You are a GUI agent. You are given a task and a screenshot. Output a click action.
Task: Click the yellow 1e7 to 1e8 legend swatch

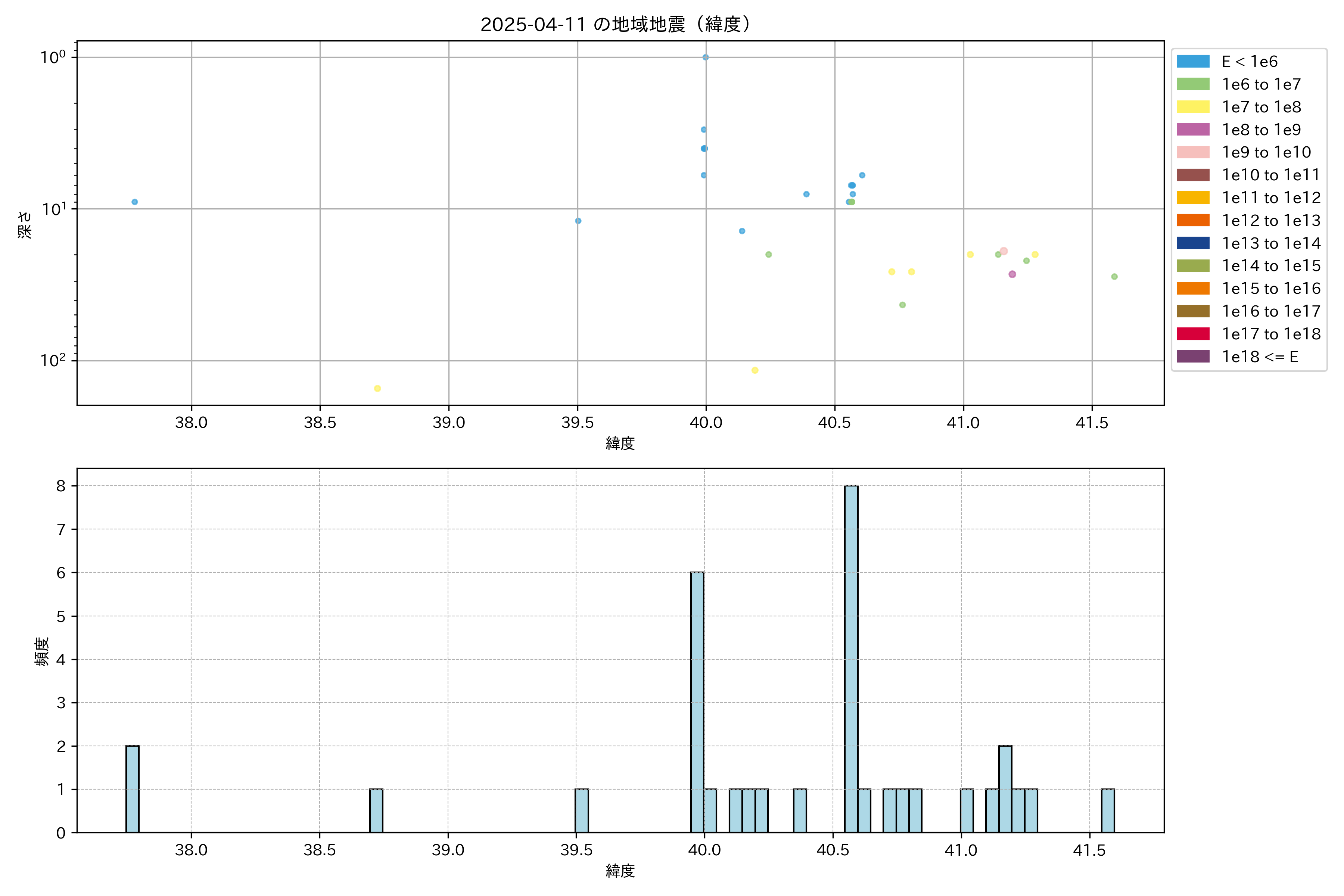pyautogui.click(x=1192, y=107)
